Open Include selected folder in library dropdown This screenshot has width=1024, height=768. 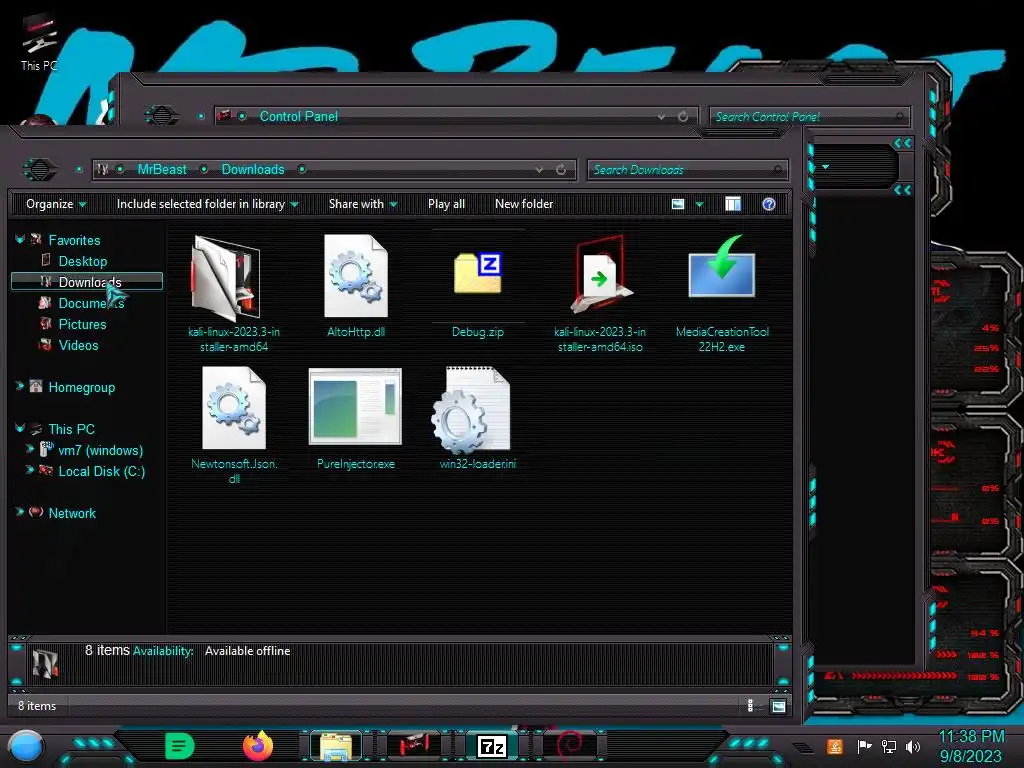(207, 204)
